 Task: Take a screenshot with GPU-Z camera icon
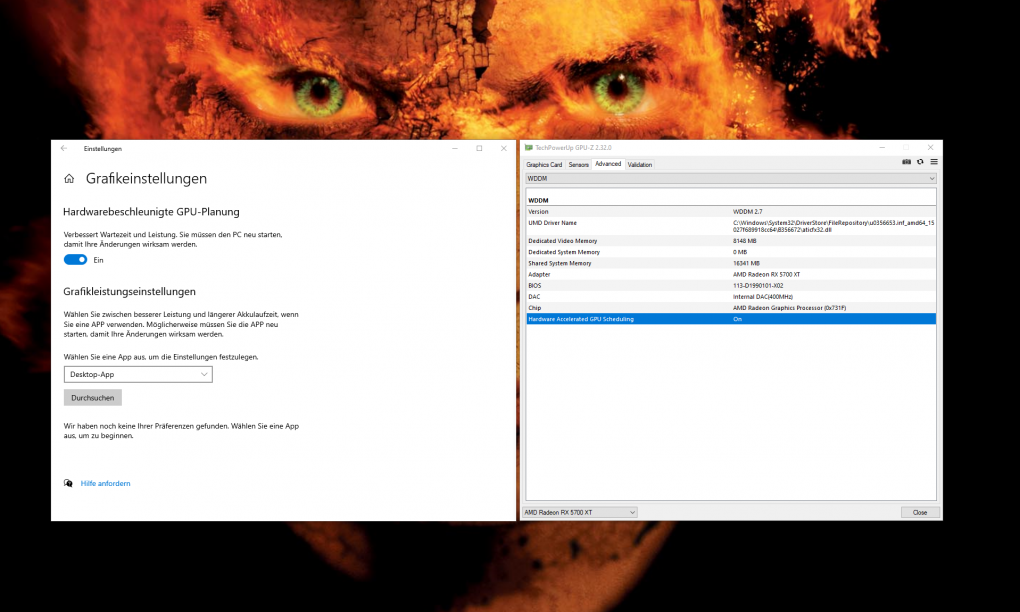point(906,162)
